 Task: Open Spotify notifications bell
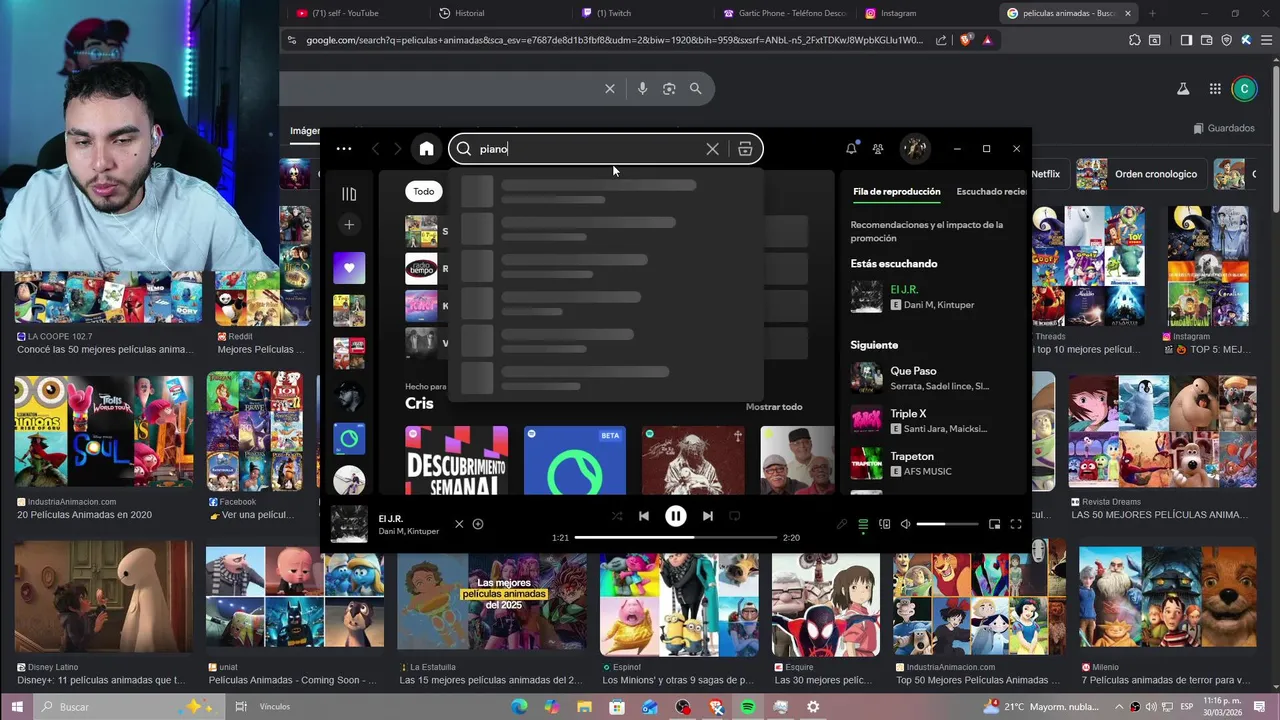[x=851, y=149]
